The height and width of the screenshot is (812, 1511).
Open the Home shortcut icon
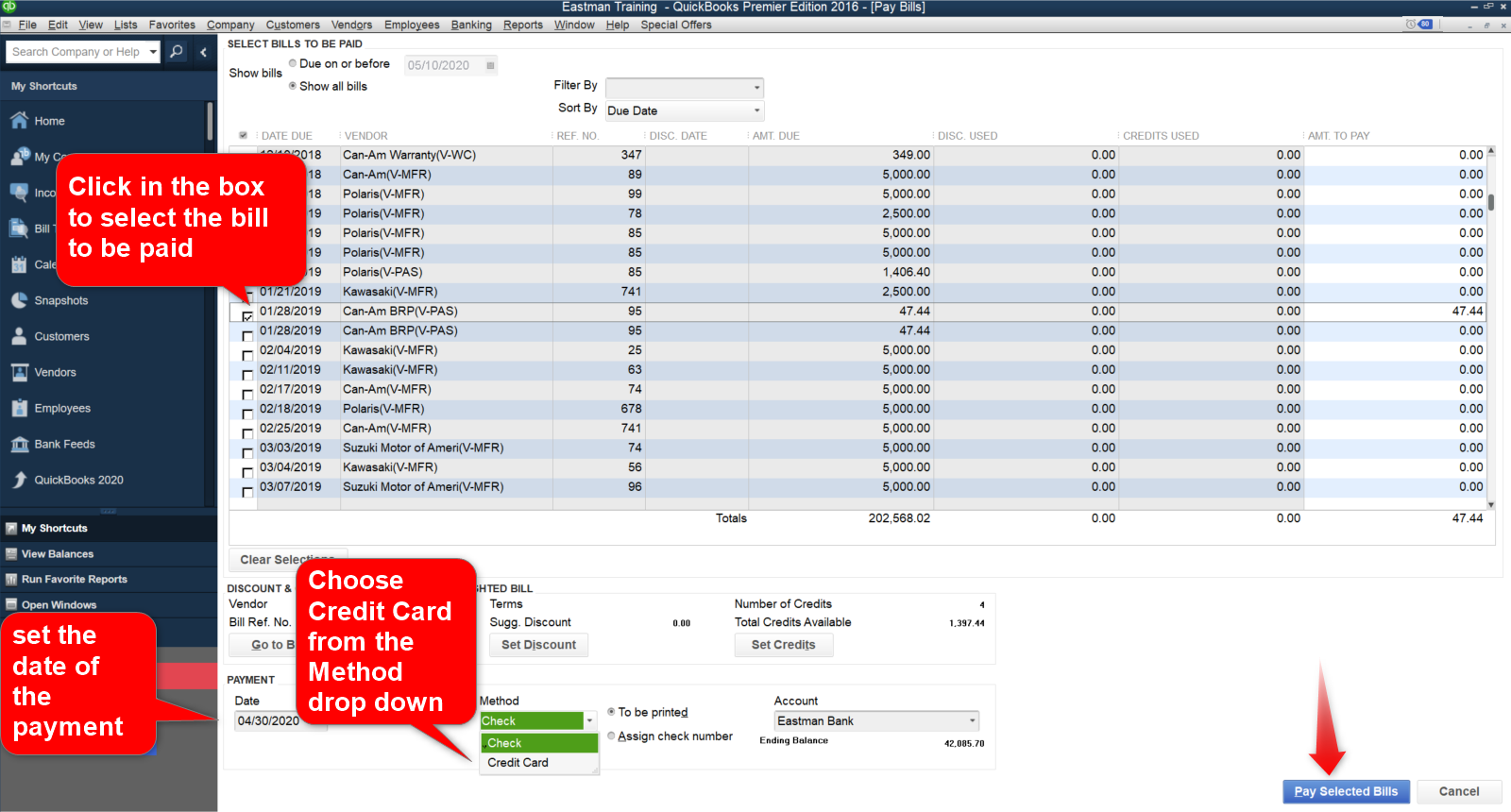(19, 121)
